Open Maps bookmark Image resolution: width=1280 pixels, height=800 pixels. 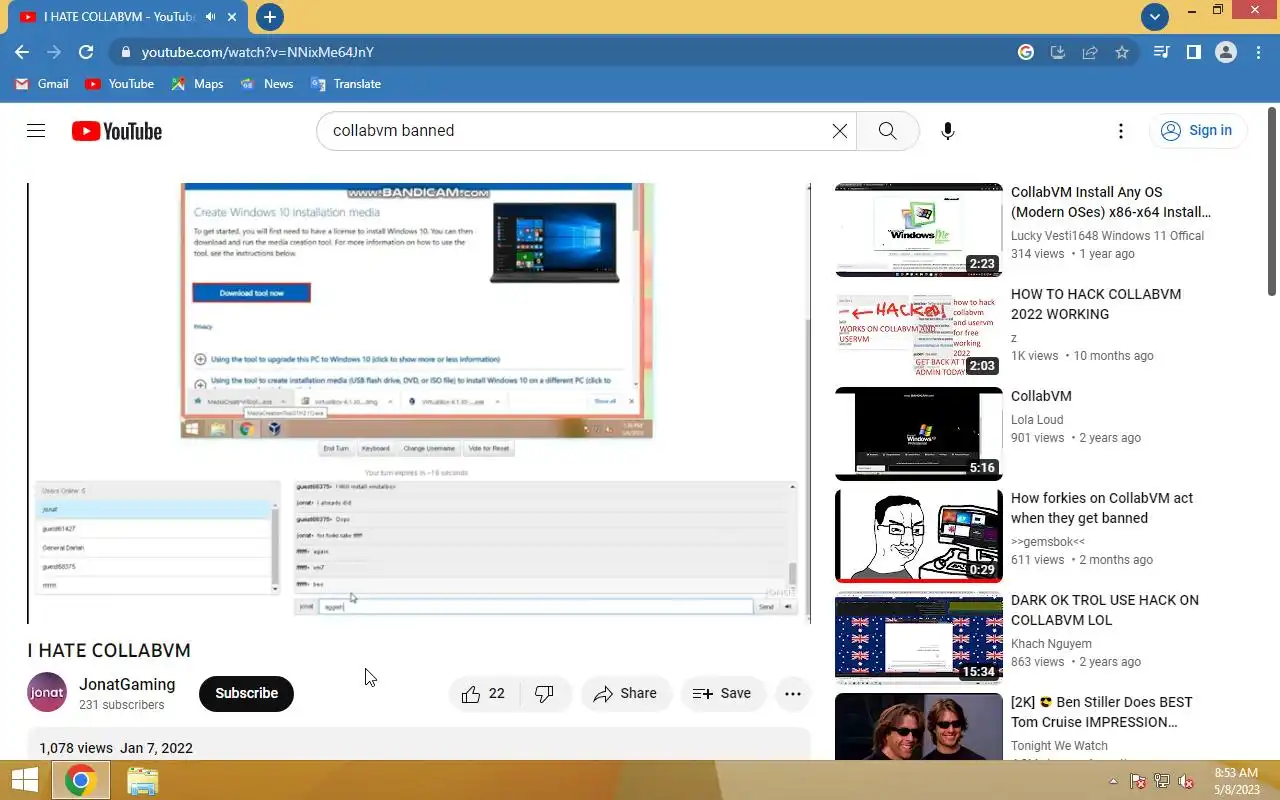(197, 84)
